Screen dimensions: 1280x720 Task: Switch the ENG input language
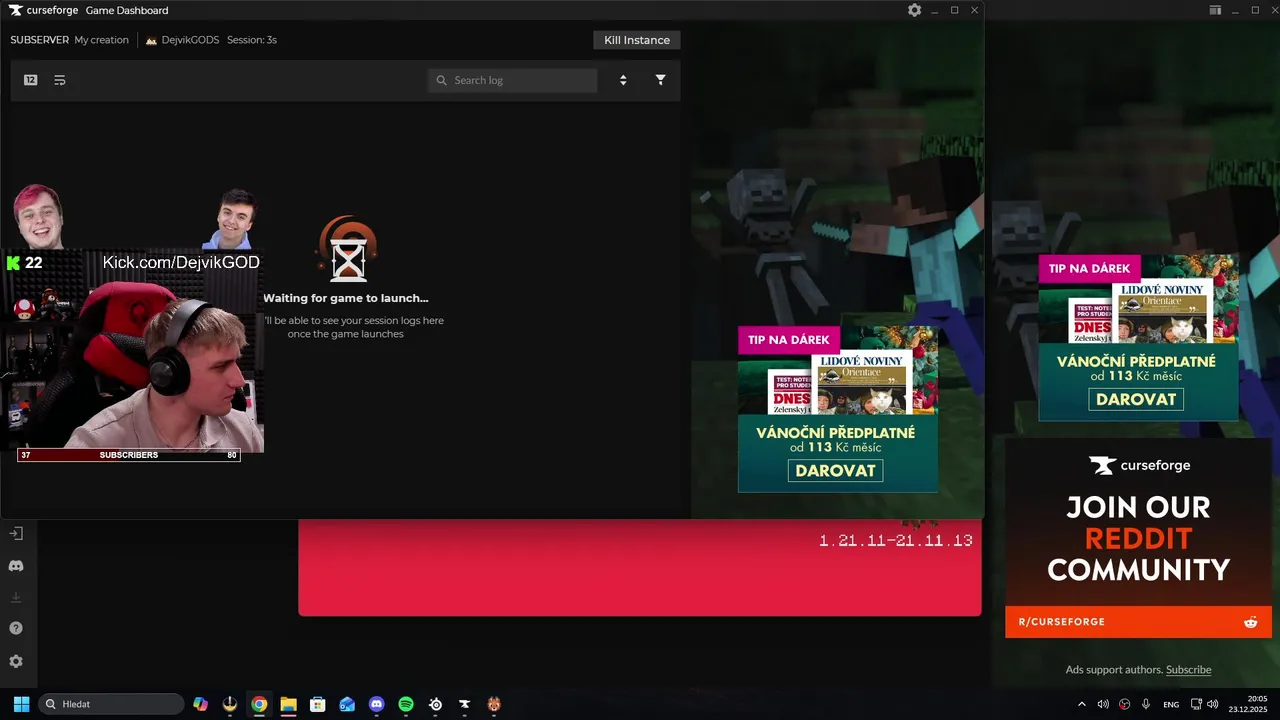1171,704
